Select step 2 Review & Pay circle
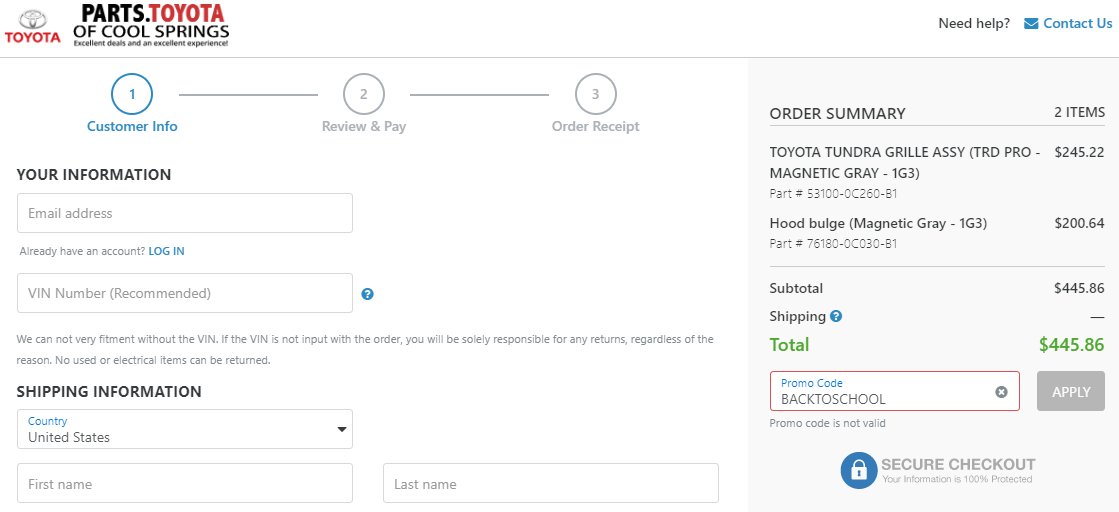Screen dimensions: 1119x512 pyautogui.click(x=363, y=94)
